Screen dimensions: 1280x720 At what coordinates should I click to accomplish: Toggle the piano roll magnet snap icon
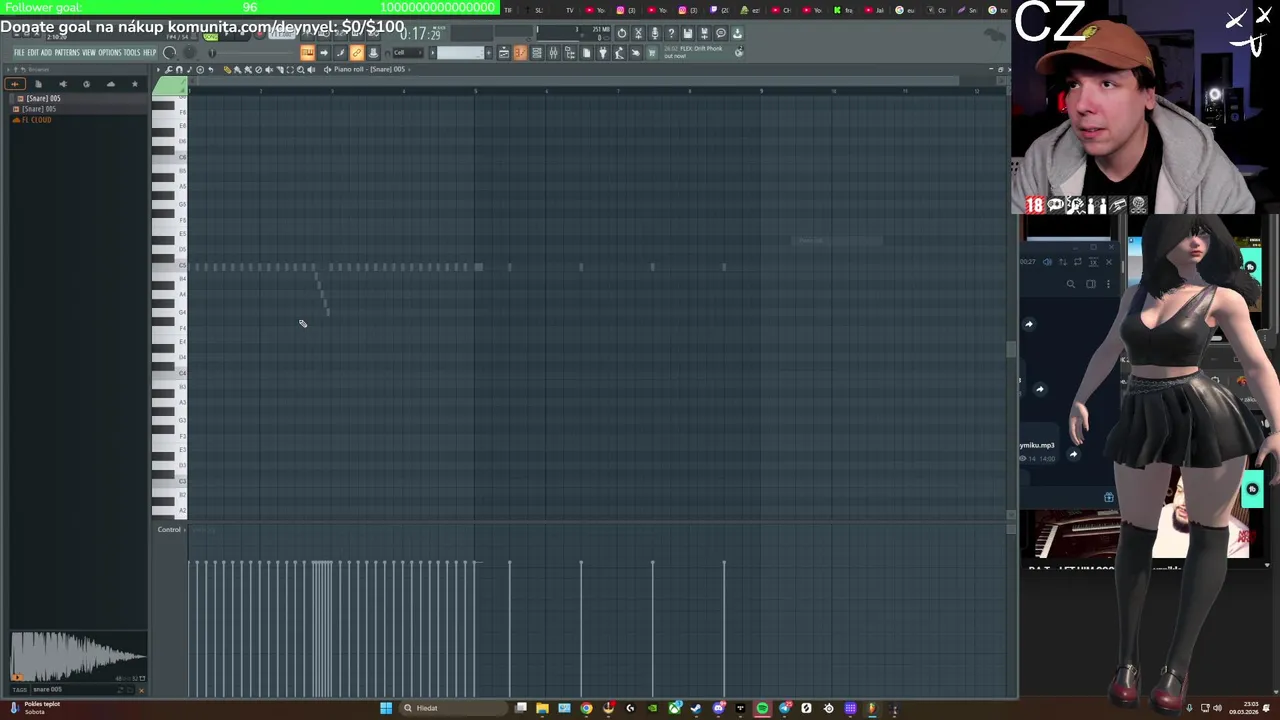click(179, 69)
